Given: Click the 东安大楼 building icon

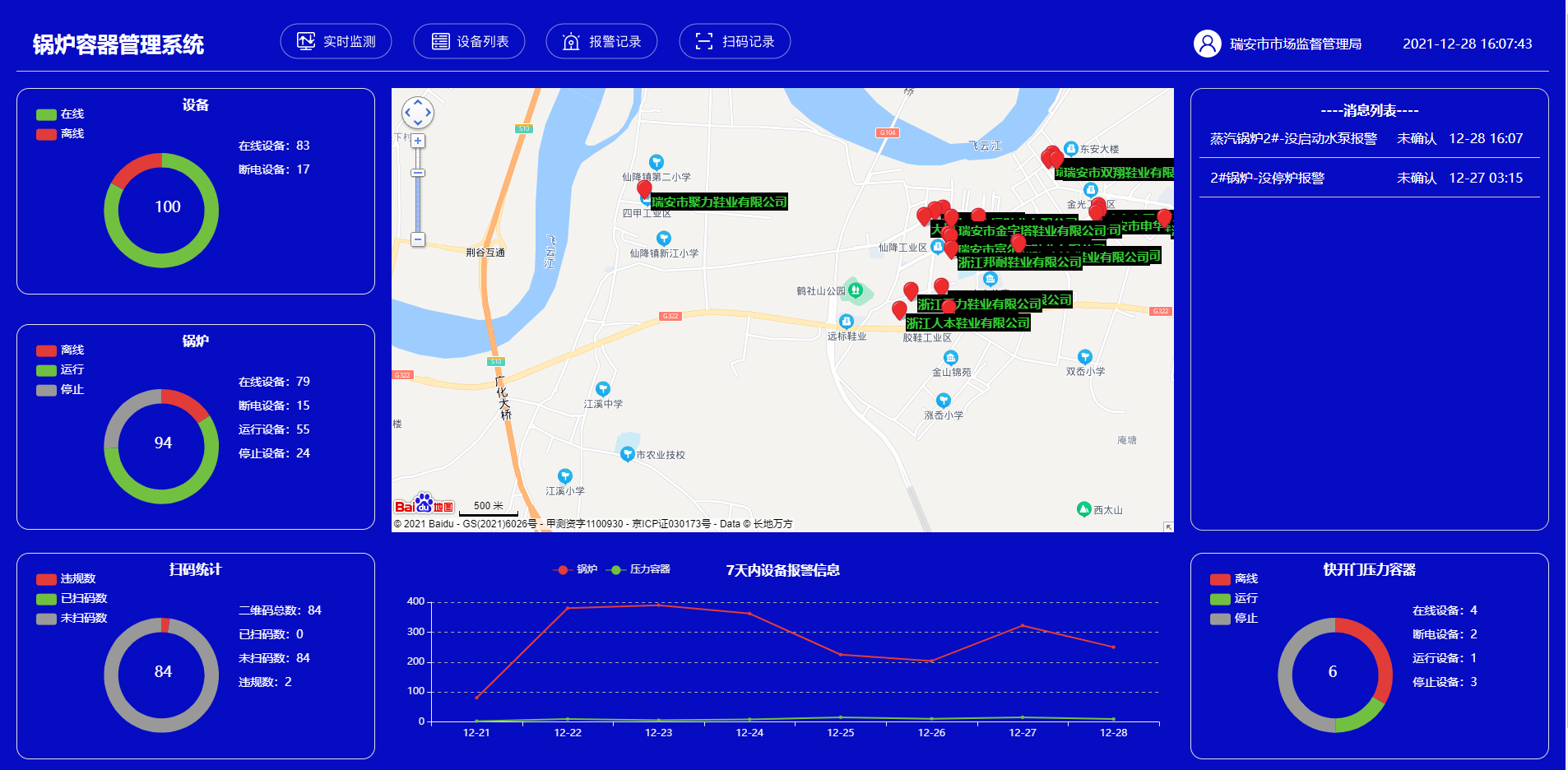Looking at the screenshot, I should (1070, 149).
